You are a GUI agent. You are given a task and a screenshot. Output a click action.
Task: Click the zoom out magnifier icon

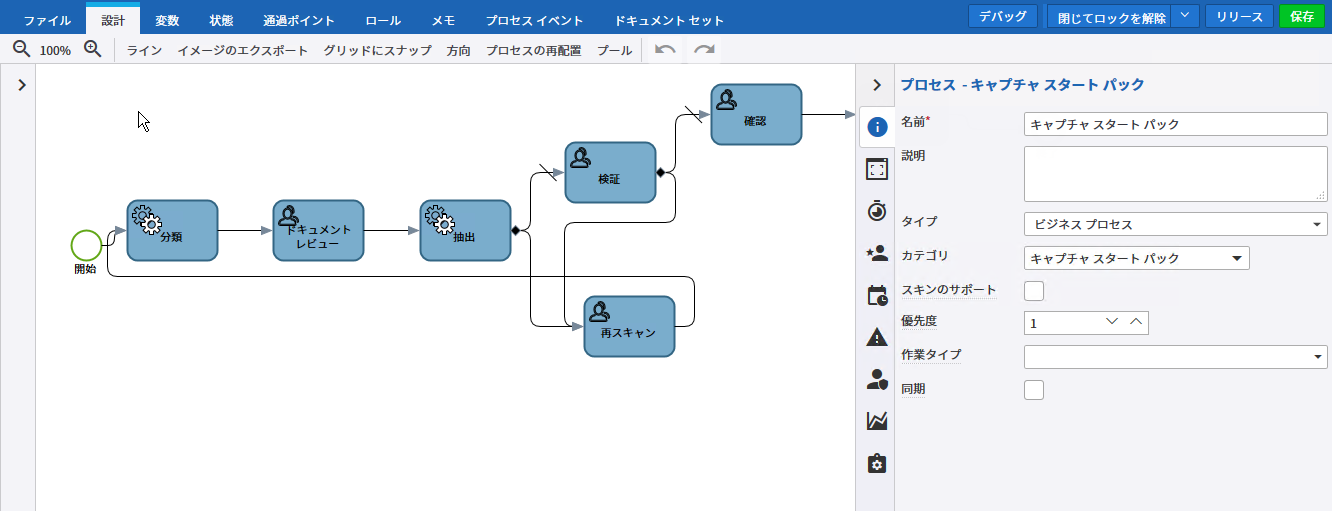(21, 49)
